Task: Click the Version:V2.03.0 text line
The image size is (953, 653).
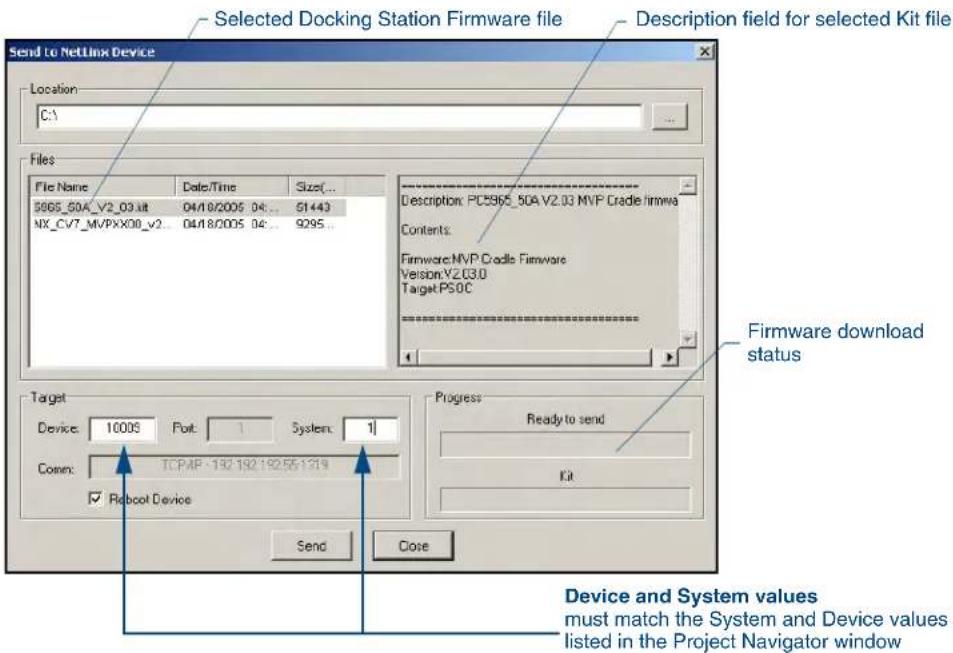Action: (x=444, y=274)
